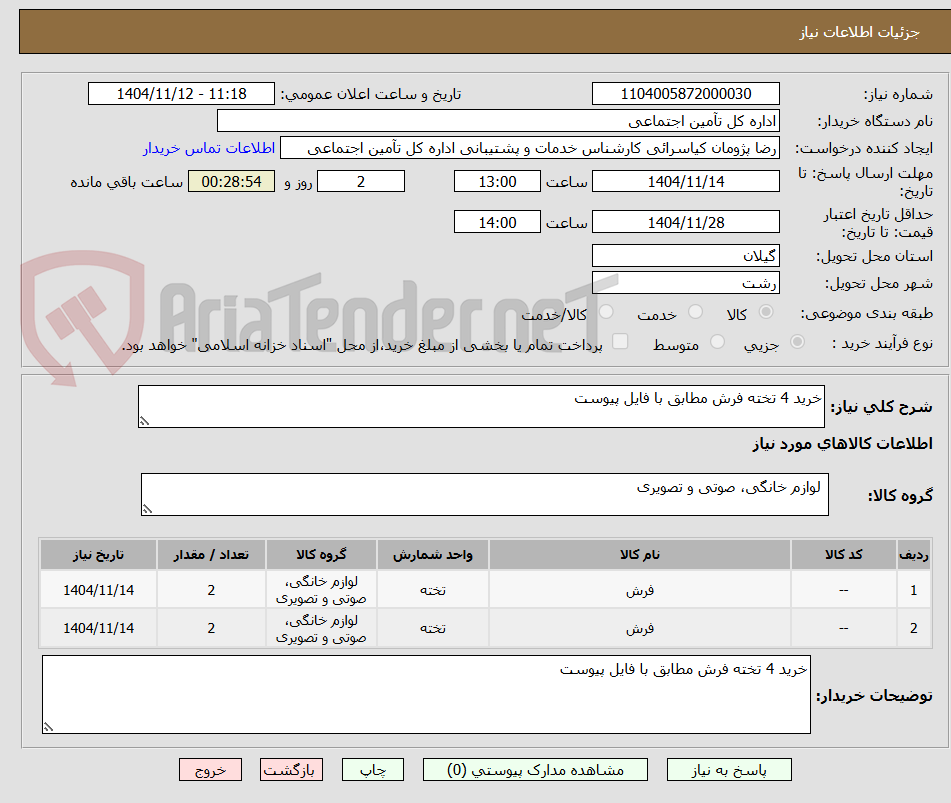The image size is (951, 803).
Task: Click the resize handle of توضیحات خریدار box
Action: click(x=49, y=727)
